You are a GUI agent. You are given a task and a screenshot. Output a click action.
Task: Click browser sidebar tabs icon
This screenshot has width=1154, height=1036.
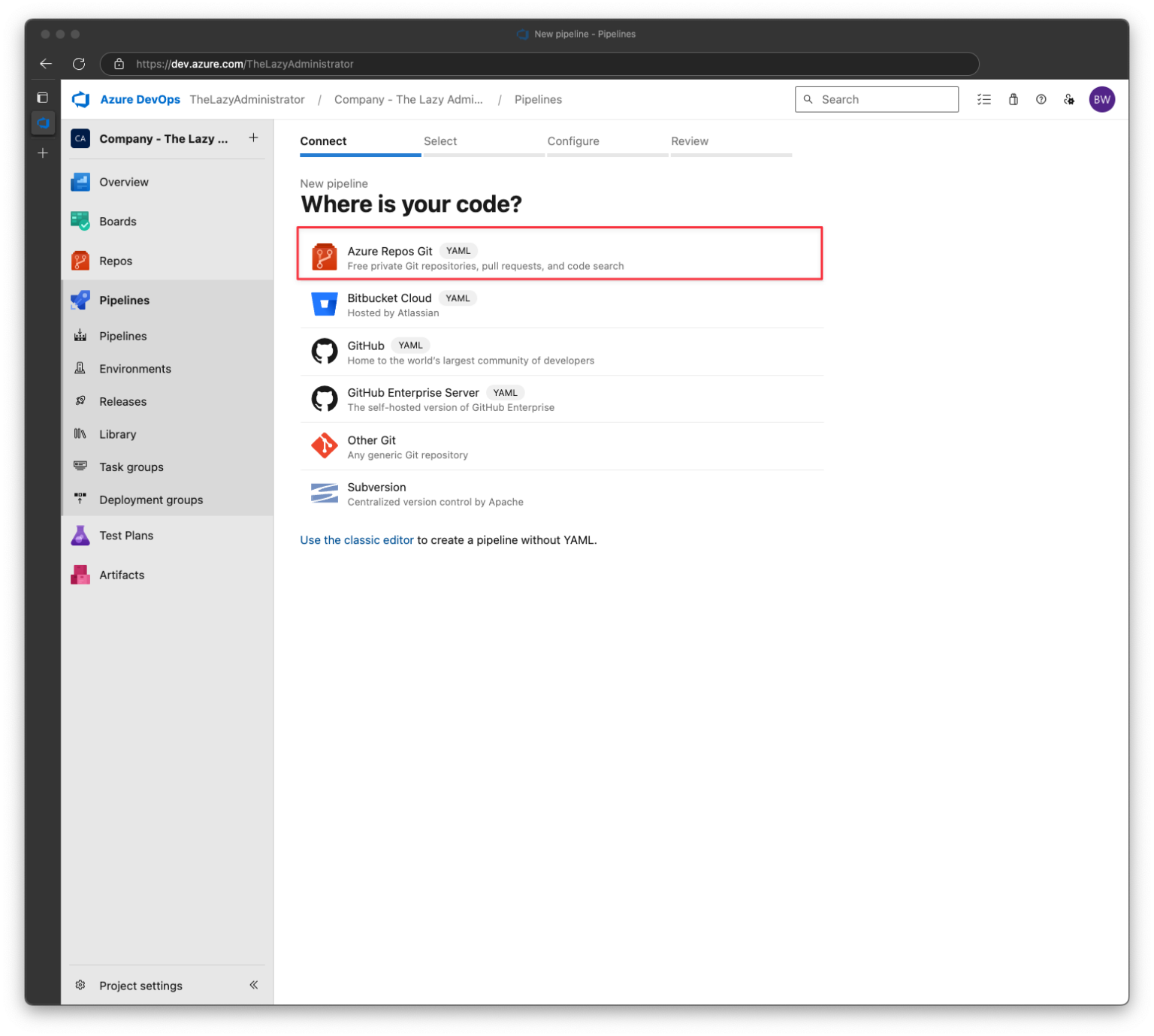click(x=43, y=98)
